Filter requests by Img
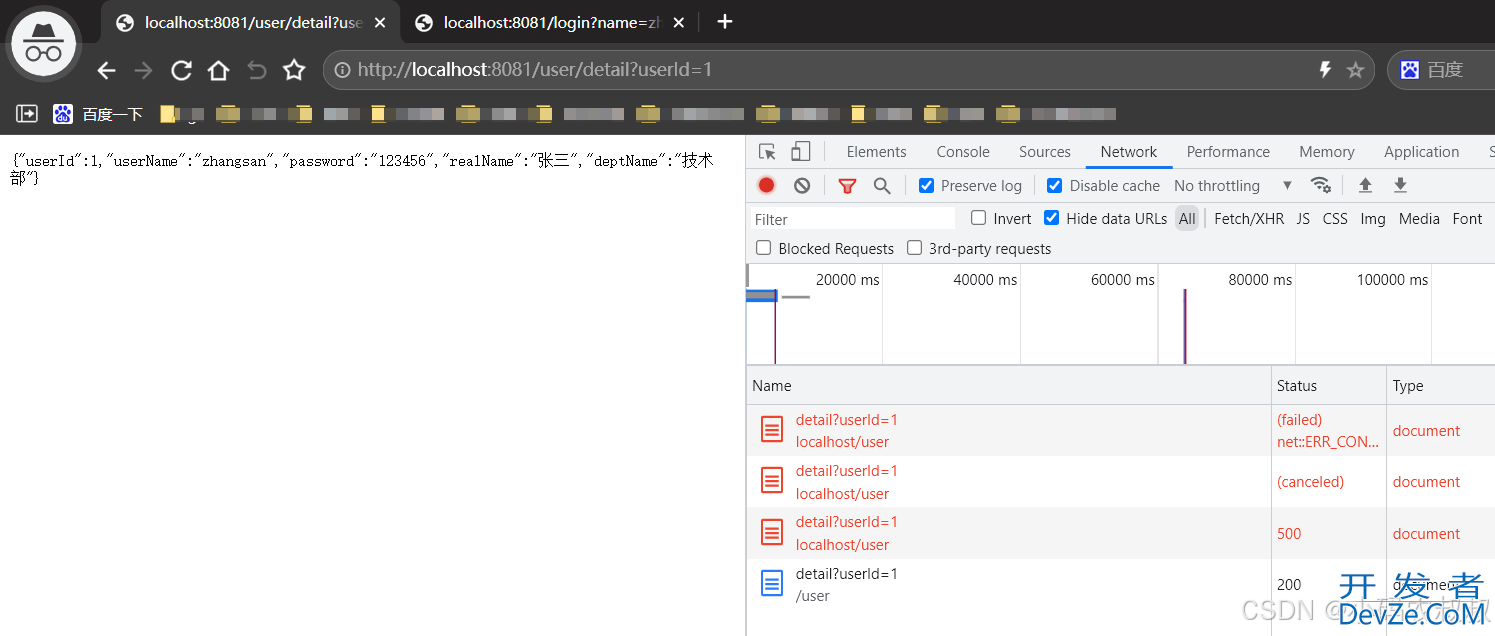The image size is (1495, 636). pos(1373,218)
